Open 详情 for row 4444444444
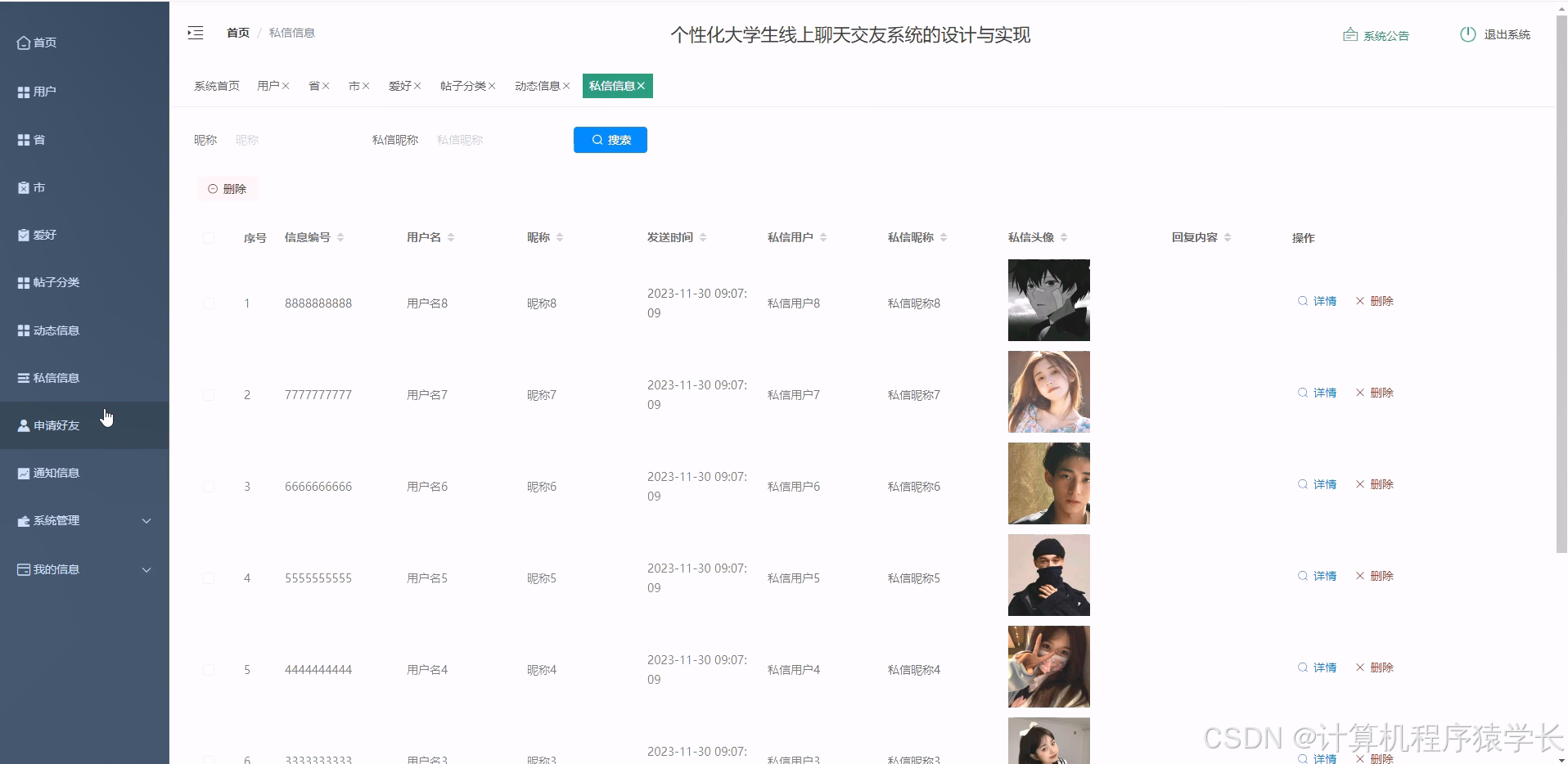 pyautogui.click(x=1317, y=667)
